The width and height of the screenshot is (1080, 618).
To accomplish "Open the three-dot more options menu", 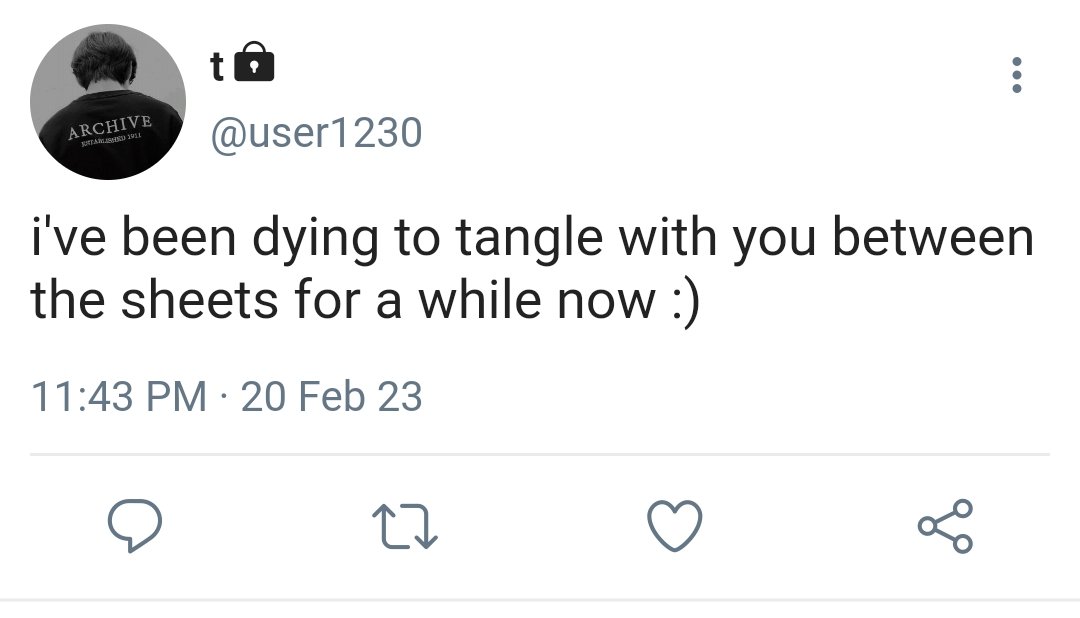I will [1016, 75].
